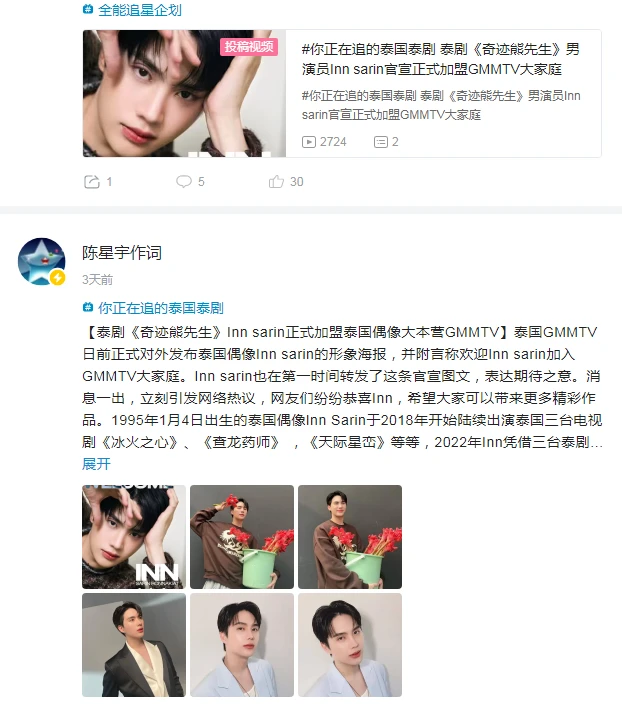Open the middle bottom-row portrait photo
The width and height of the screenshot is (622, 705).
[x=242, y=645]
